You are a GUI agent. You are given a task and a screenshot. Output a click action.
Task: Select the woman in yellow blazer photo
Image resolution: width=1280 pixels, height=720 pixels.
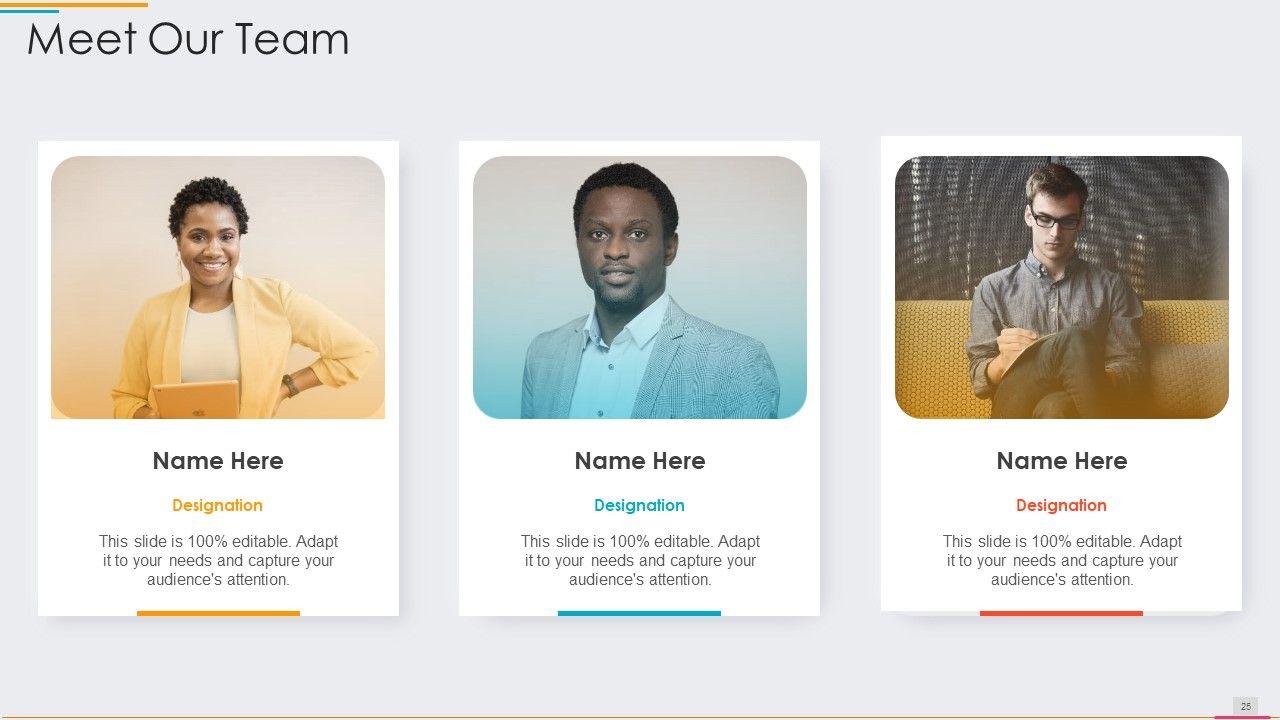click(x=218, y=287)
